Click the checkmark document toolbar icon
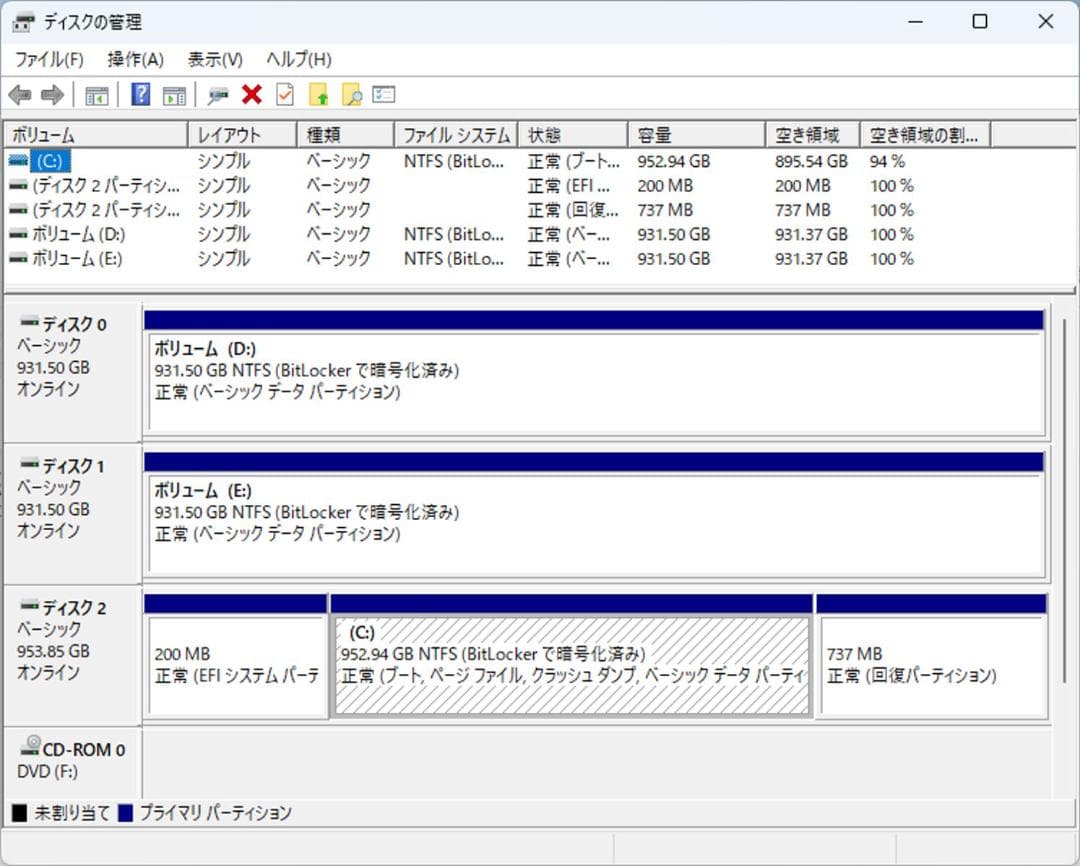Viewport: 1080px width, 866px height. [283, 94]
